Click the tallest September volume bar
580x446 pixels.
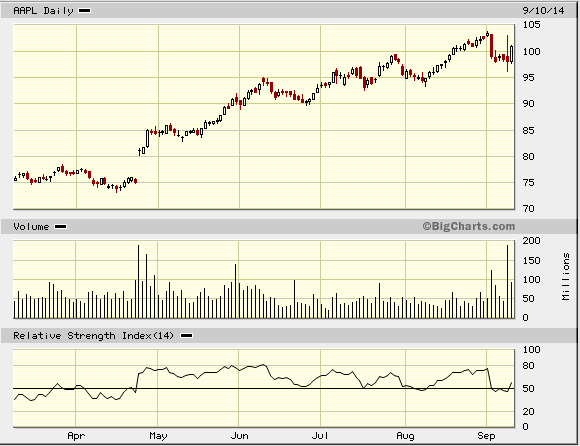click(508, 281)
